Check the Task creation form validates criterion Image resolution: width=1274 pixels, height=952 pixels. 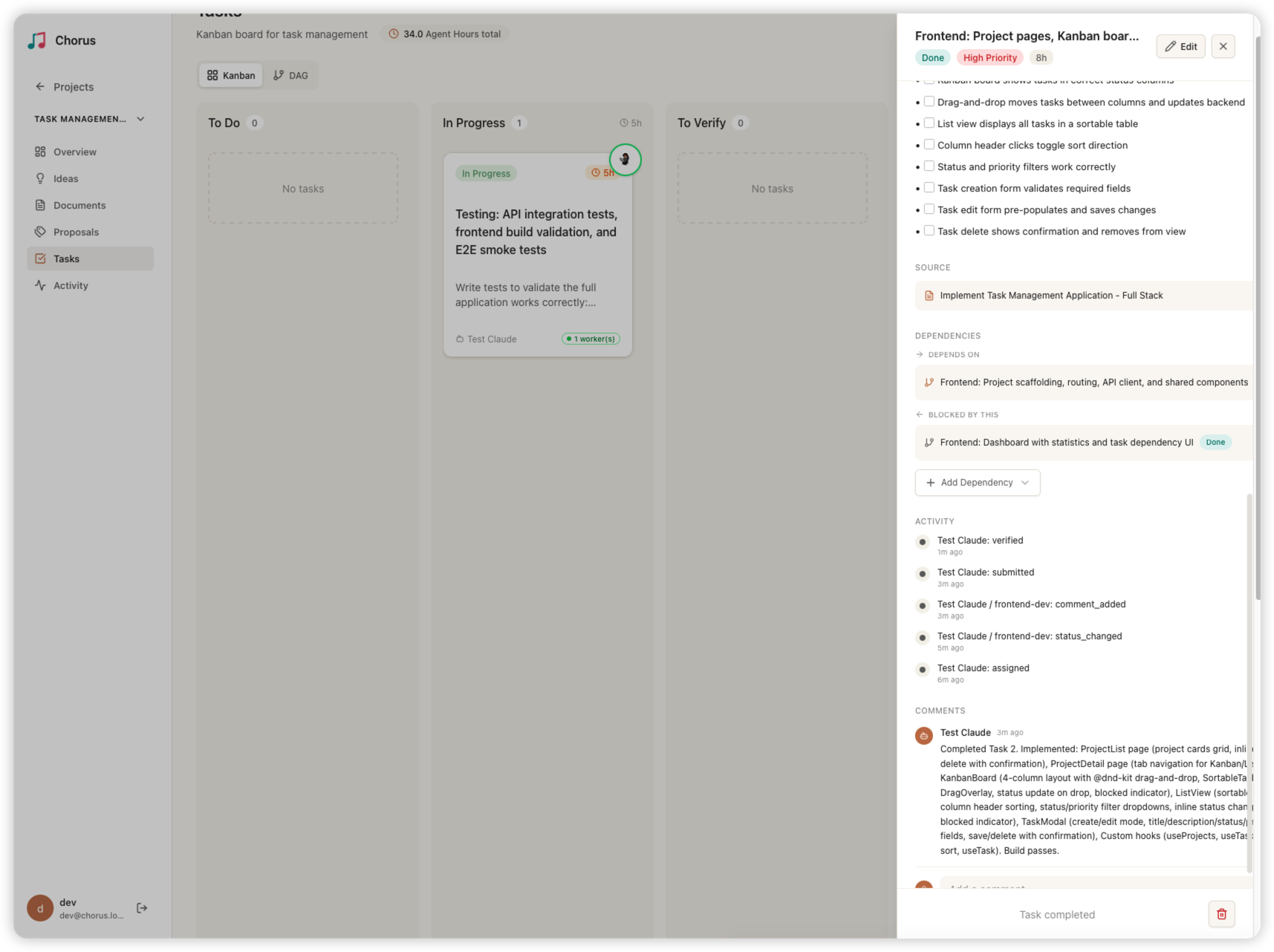click(929, 187)
